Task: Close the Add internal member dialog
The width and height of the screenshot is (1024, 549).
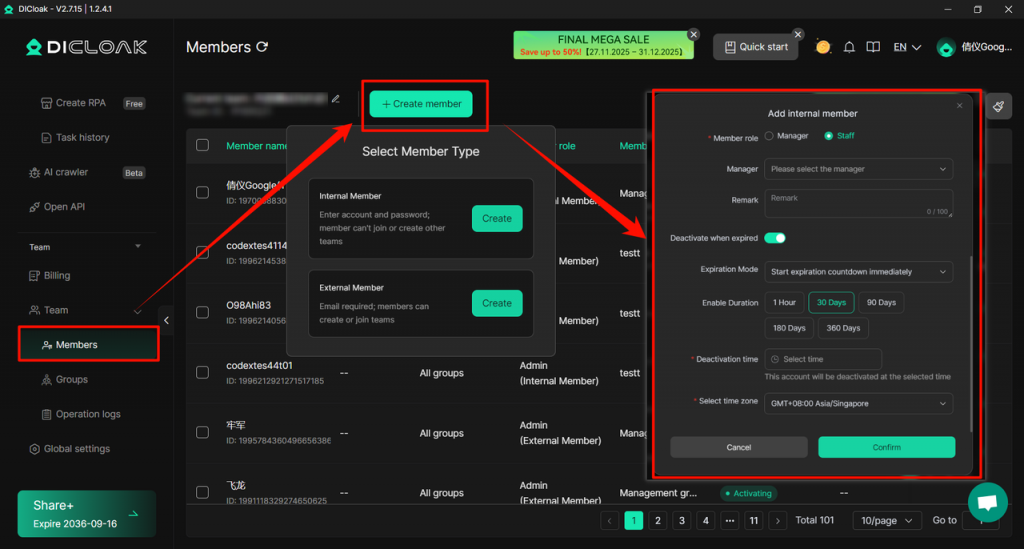Action: pos(959,105)
